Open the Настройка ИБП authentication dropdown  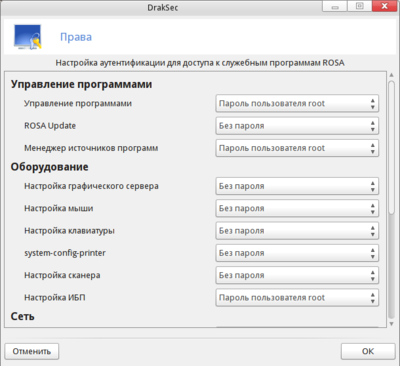297,298
